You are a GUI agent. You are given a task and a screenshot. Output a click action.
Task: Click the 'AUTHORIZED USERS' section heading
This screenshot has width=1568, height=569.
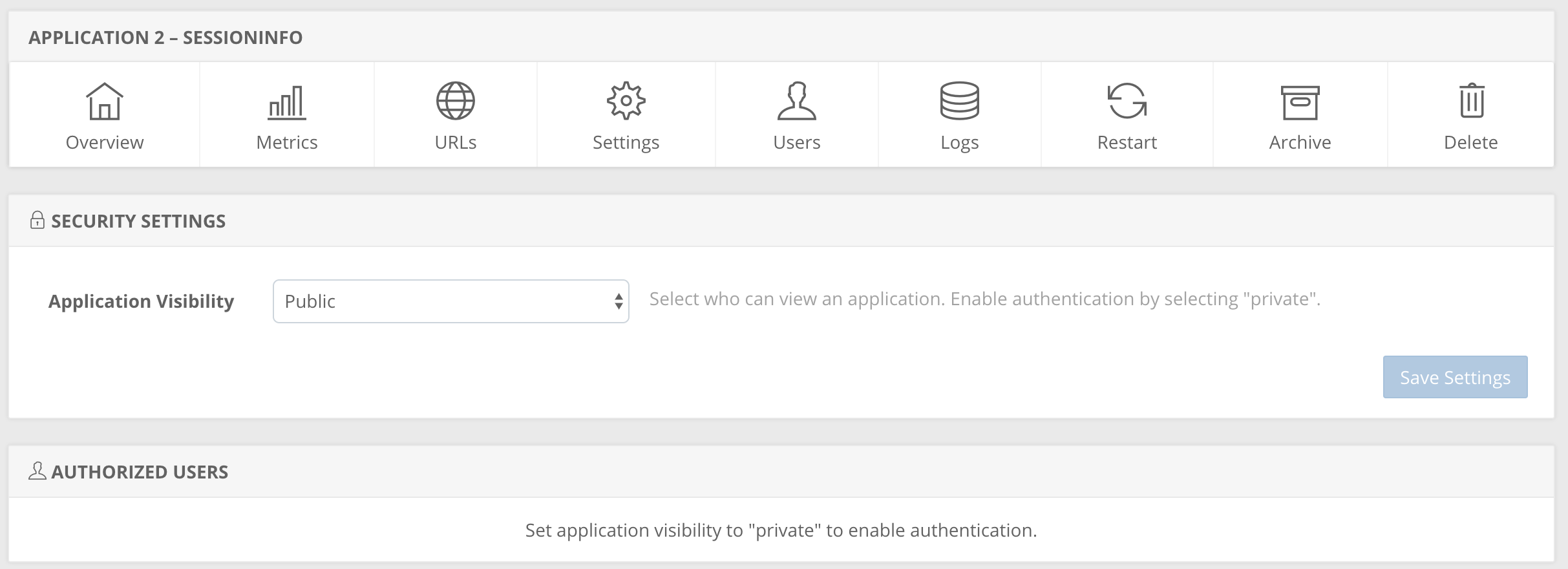[x=140, y=472]
